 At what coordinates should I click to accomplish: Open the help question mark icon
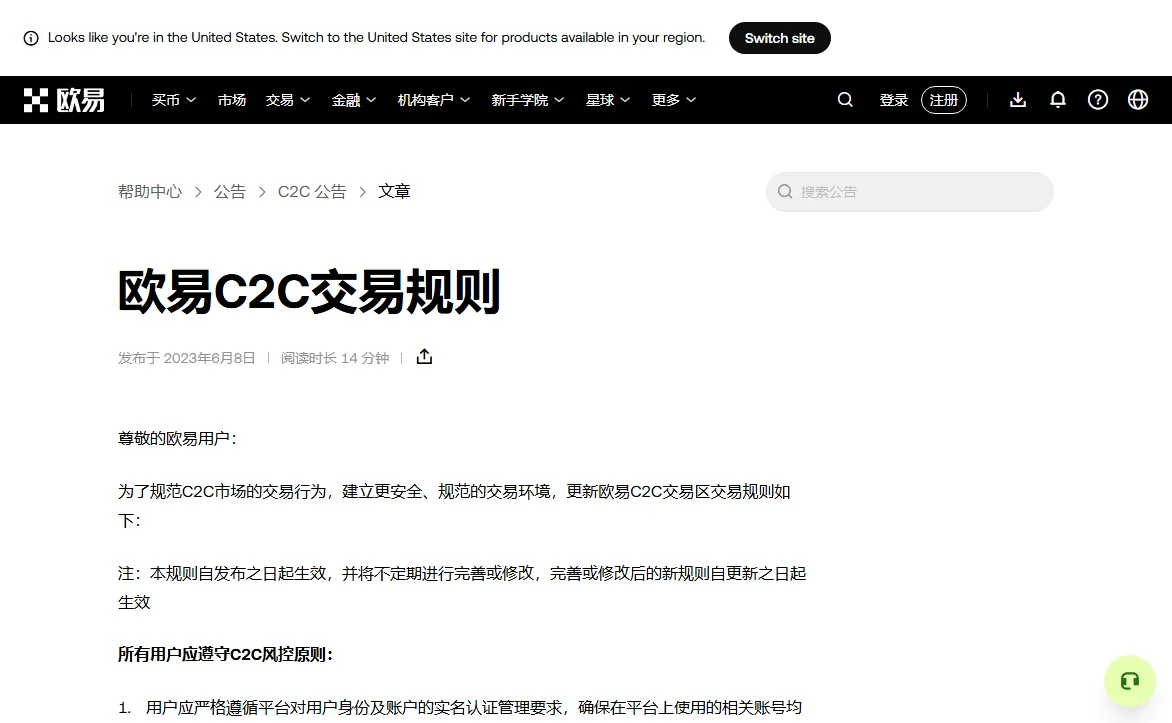[1097, 99]
